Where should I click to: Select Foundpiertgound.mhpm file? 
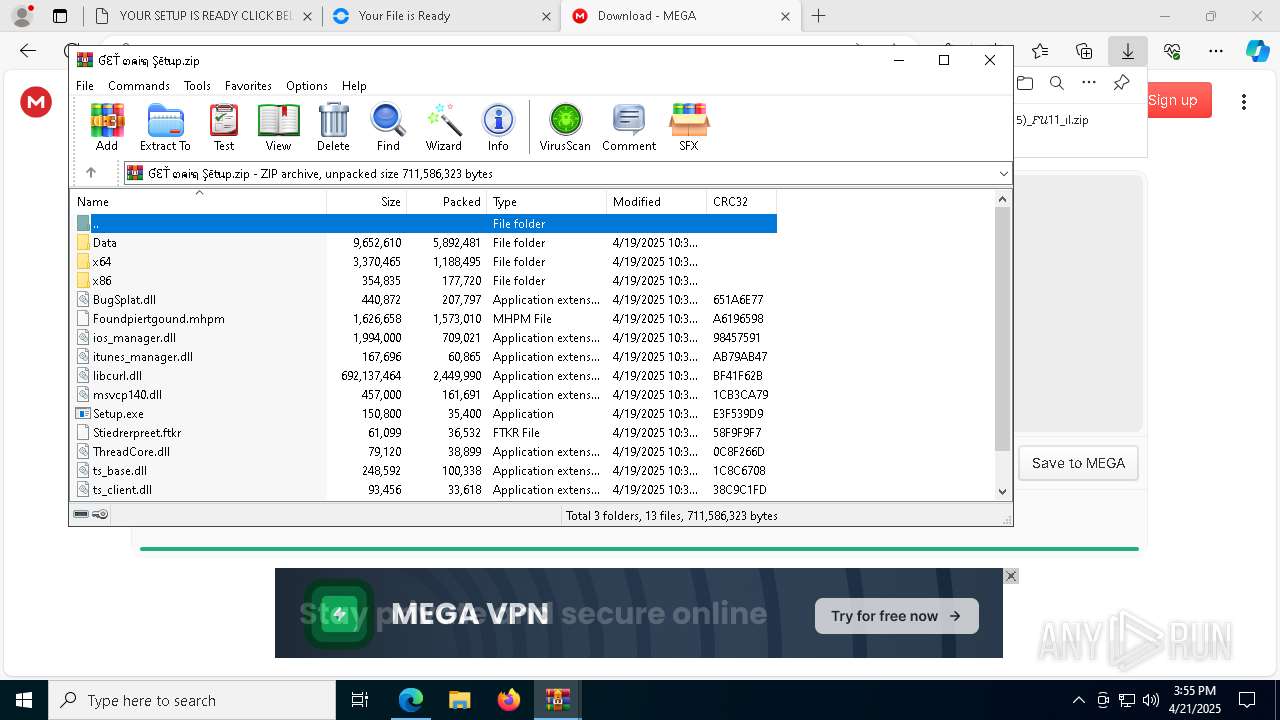(x=425, y=319)
